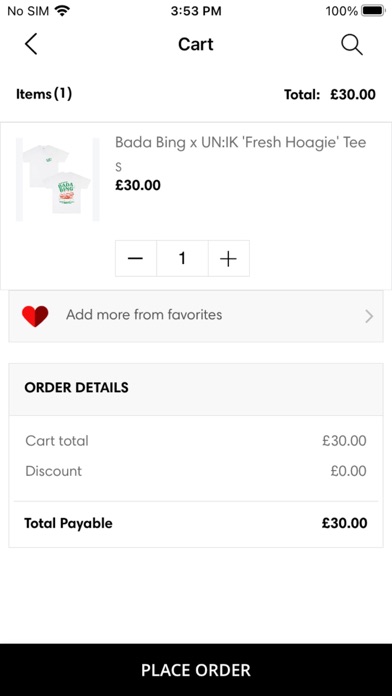The width and height of the screenshot is (392, 696).
Task: Tap the Total Payable £30.00 amount
Action: [344, 523]
